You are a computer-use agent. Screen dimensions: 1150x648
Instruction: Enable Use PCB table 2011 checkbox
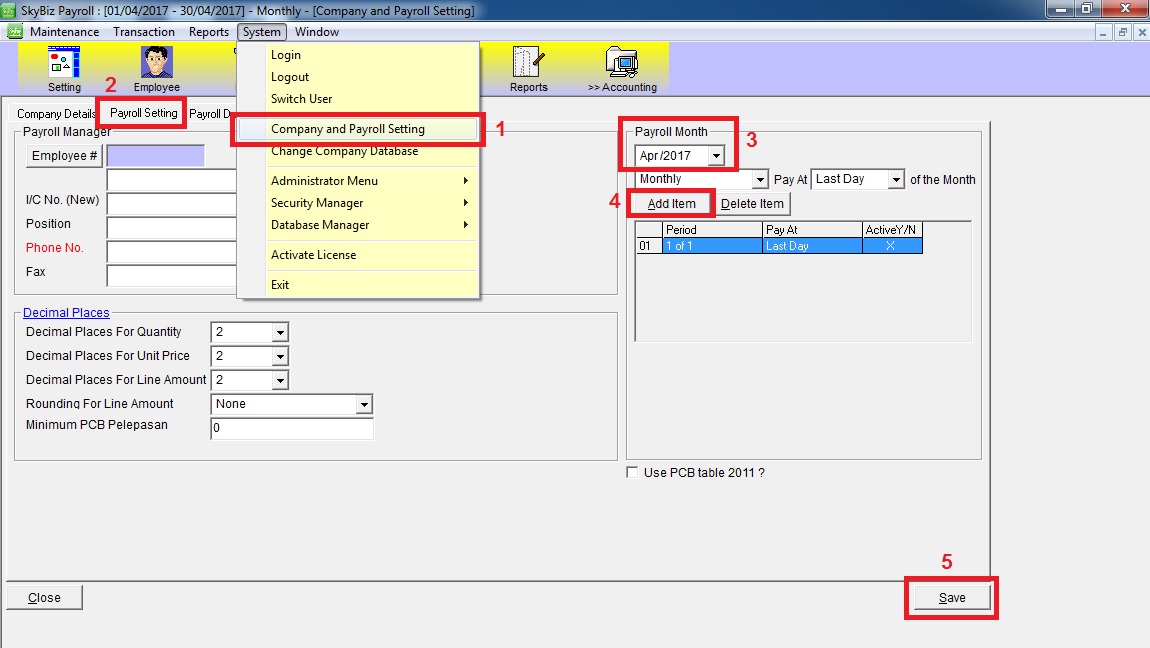pos(632,473)
